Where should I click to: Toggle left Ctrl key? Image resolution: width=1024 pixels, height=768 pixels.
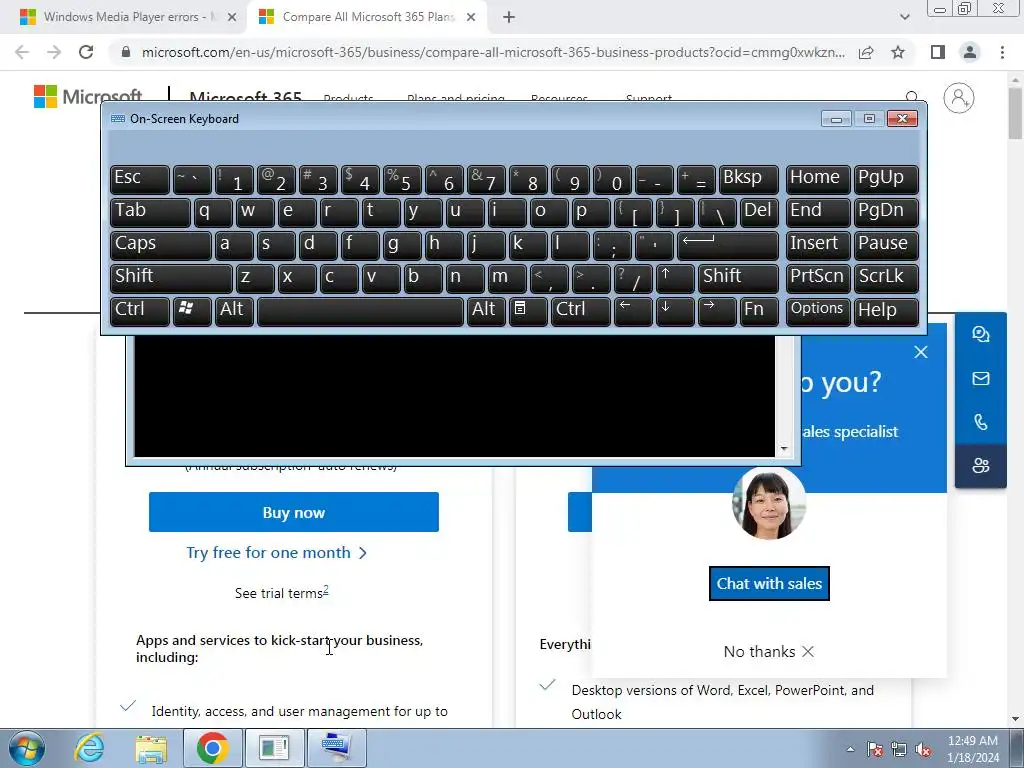(140, 311)
